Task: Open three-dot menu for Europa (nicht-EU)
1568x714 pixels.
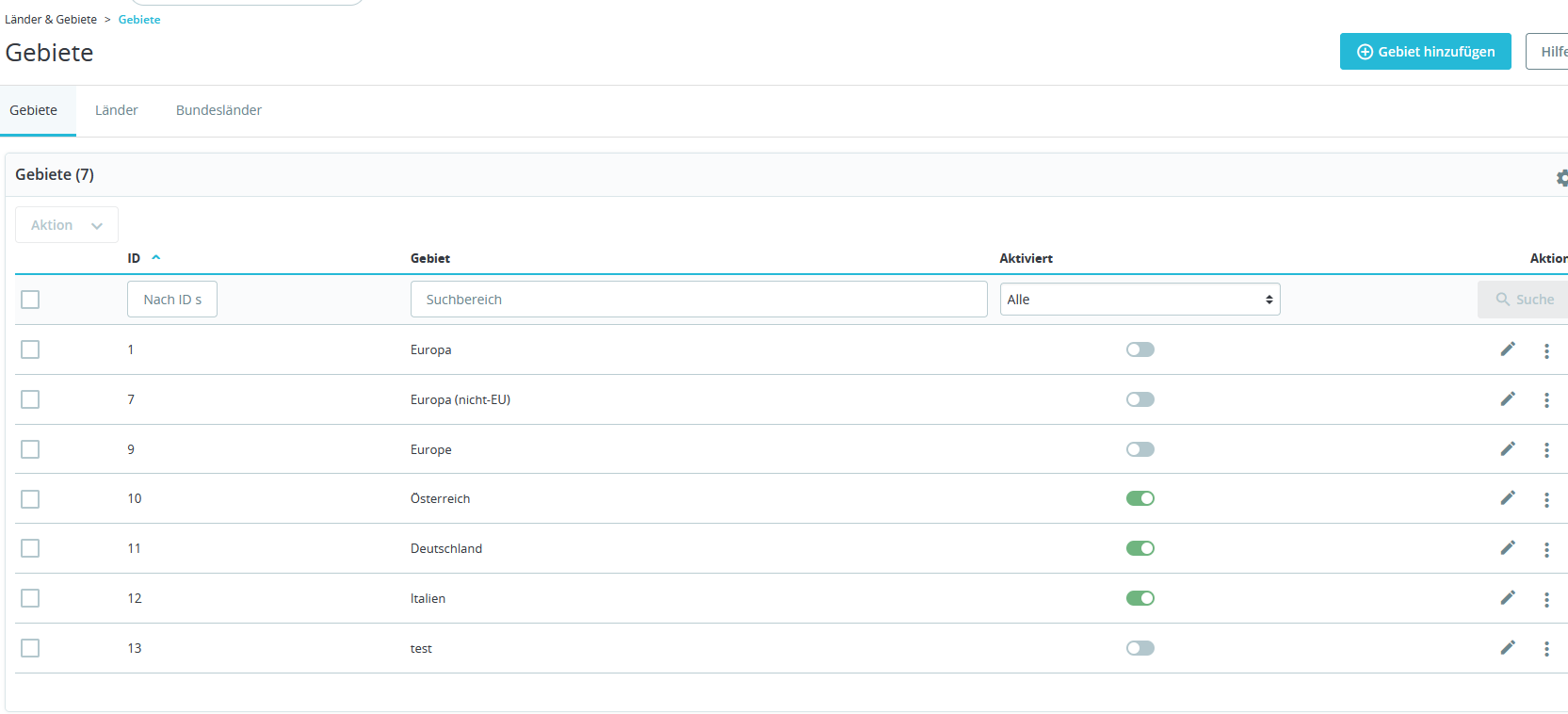Action: click(x=1546, y=400)
